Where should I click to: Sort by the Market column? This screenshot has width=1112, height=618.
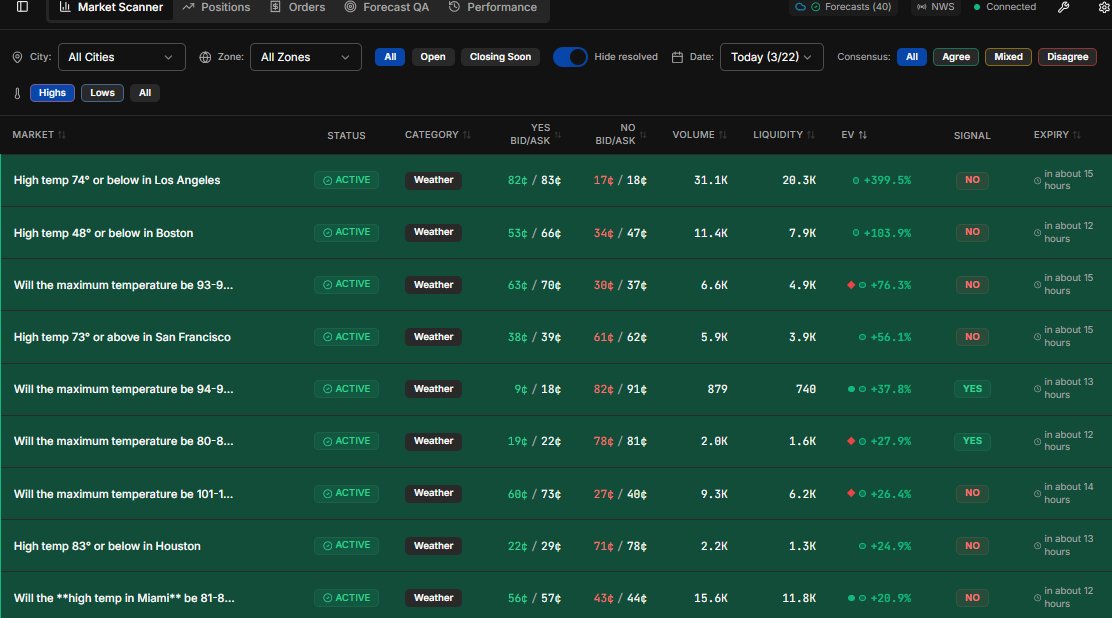39,135
